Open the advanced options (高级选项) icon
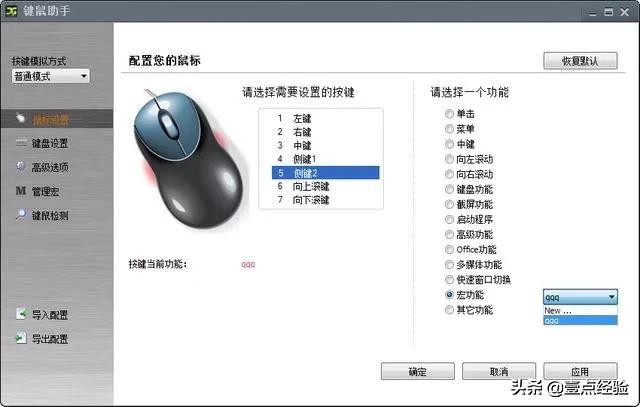640x407 pixels. [21, 167]
